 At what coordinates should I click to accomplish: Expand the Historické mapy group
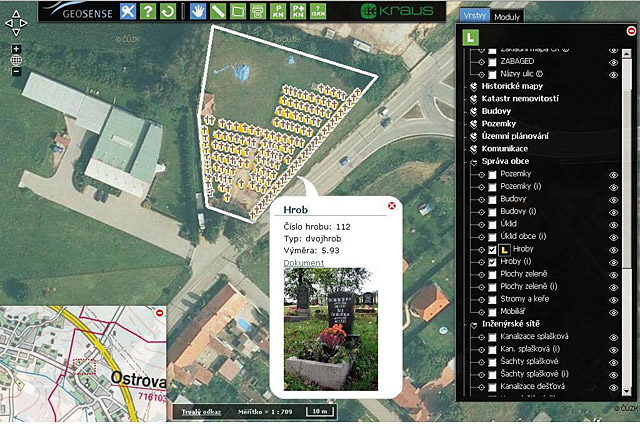(x=473, y=87)
